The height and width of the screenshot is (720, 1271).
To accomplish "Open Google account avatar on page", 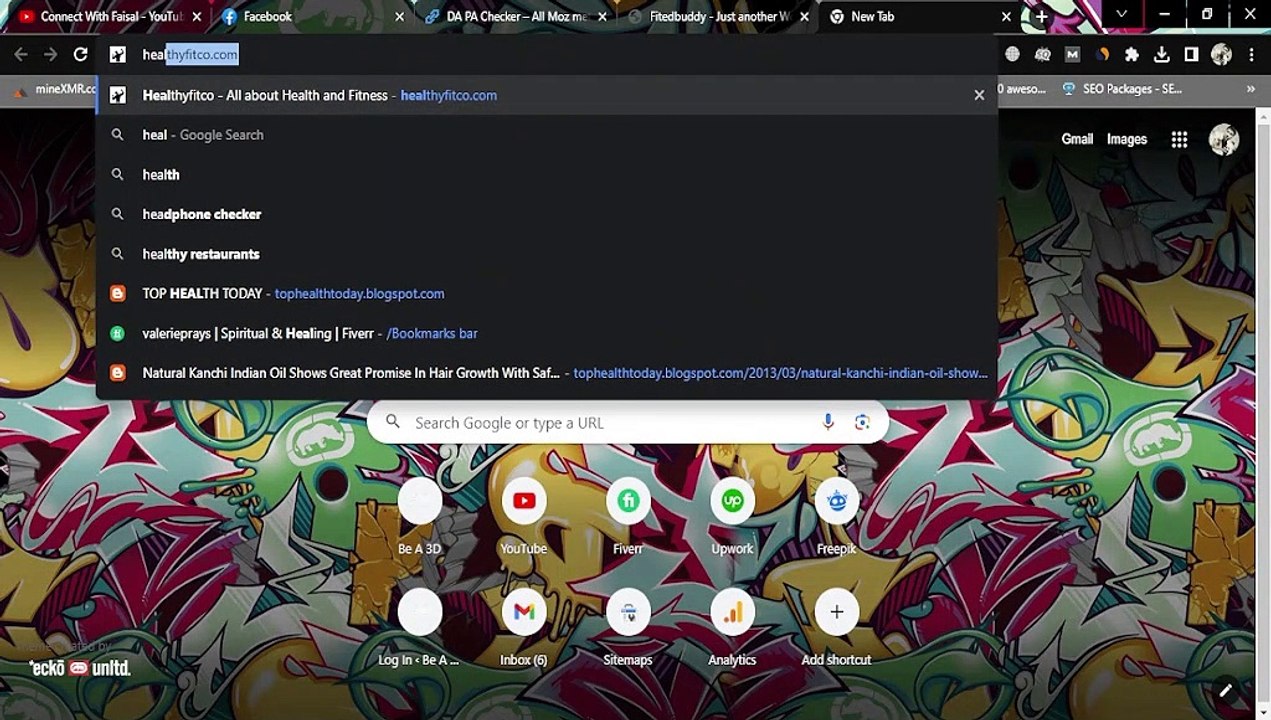I will coord(1224,140).
